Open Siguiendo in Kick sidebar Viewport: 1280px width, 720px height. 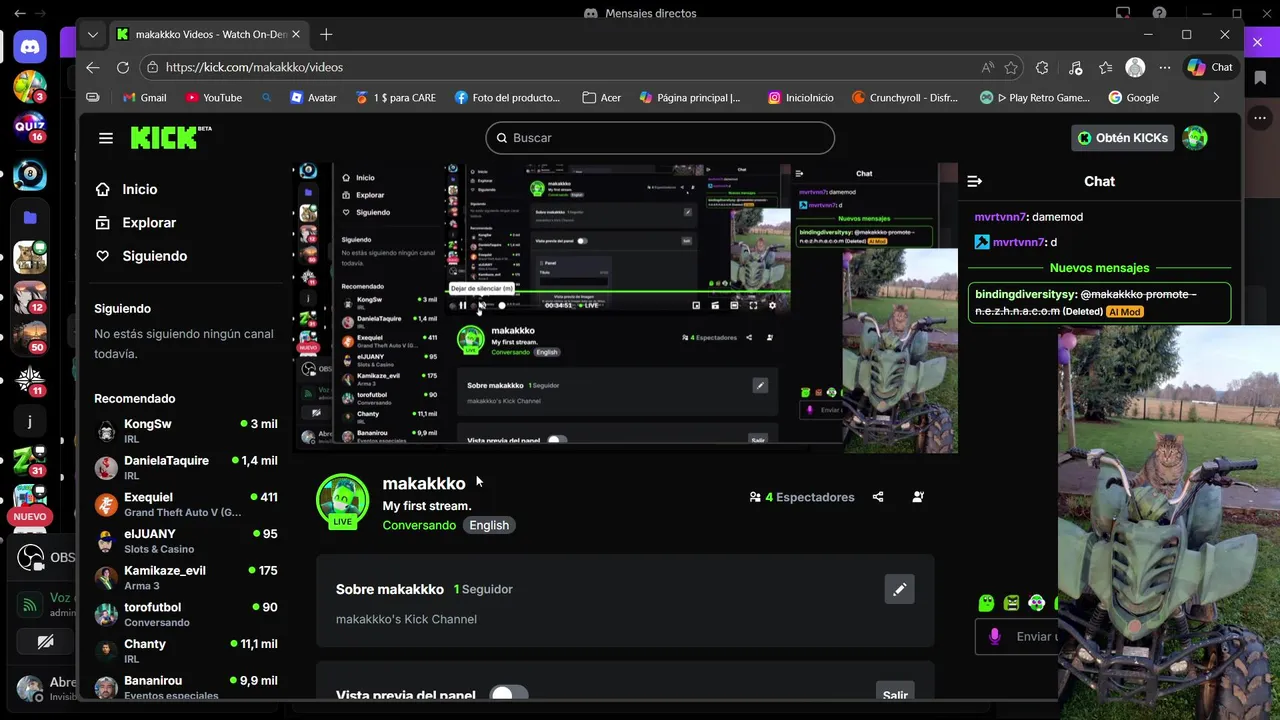pyautogui.click(x=141, y=256)
